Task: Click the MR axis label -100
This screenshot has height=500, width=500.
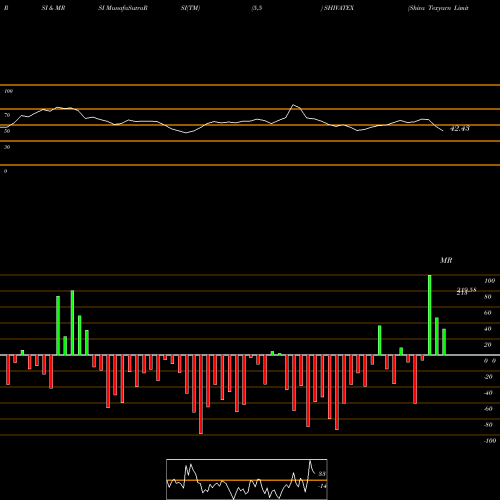Action: click(x=490, y=441)
